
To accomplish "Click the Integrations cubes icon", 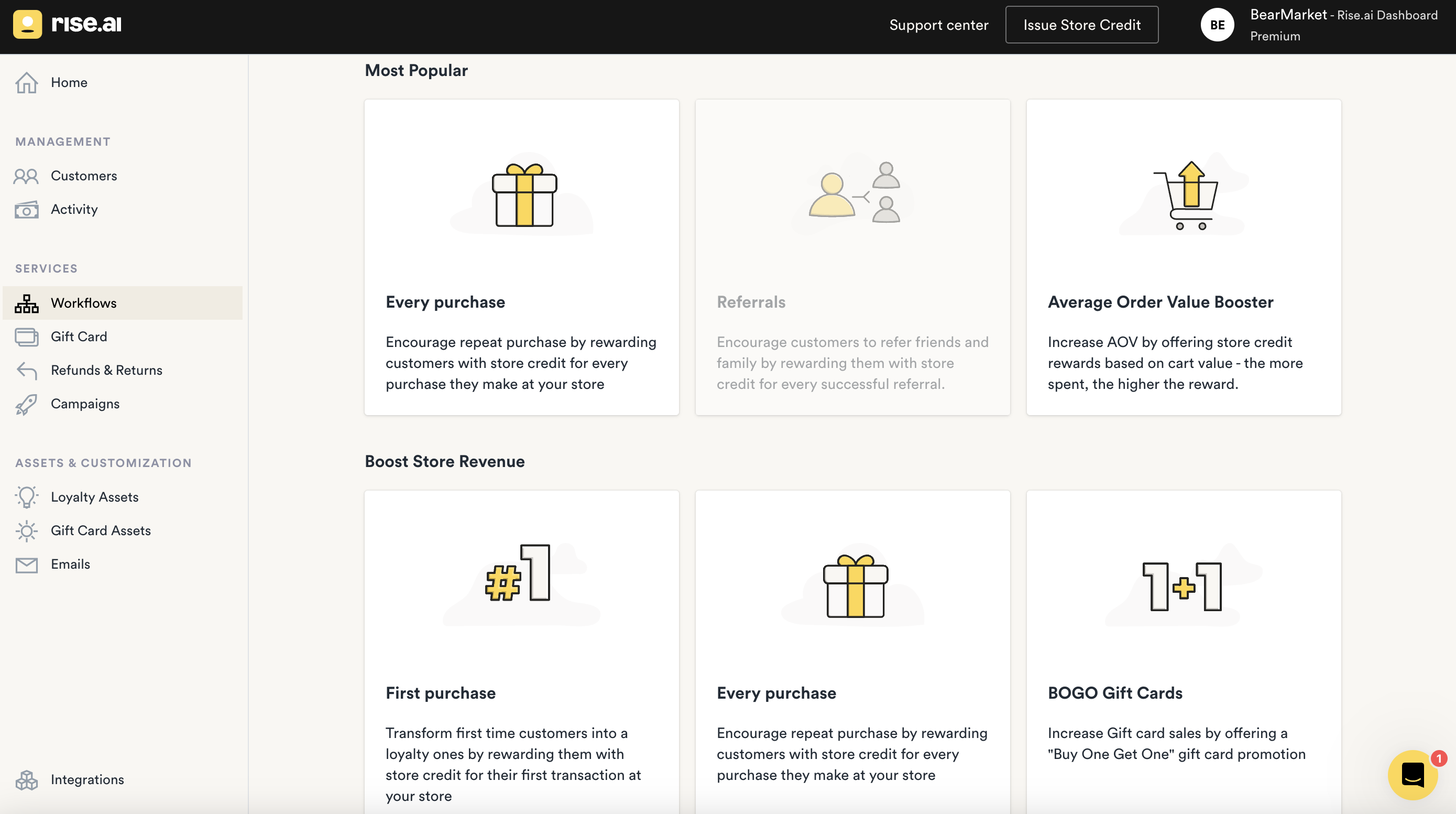I will click(x=26, y=780).
